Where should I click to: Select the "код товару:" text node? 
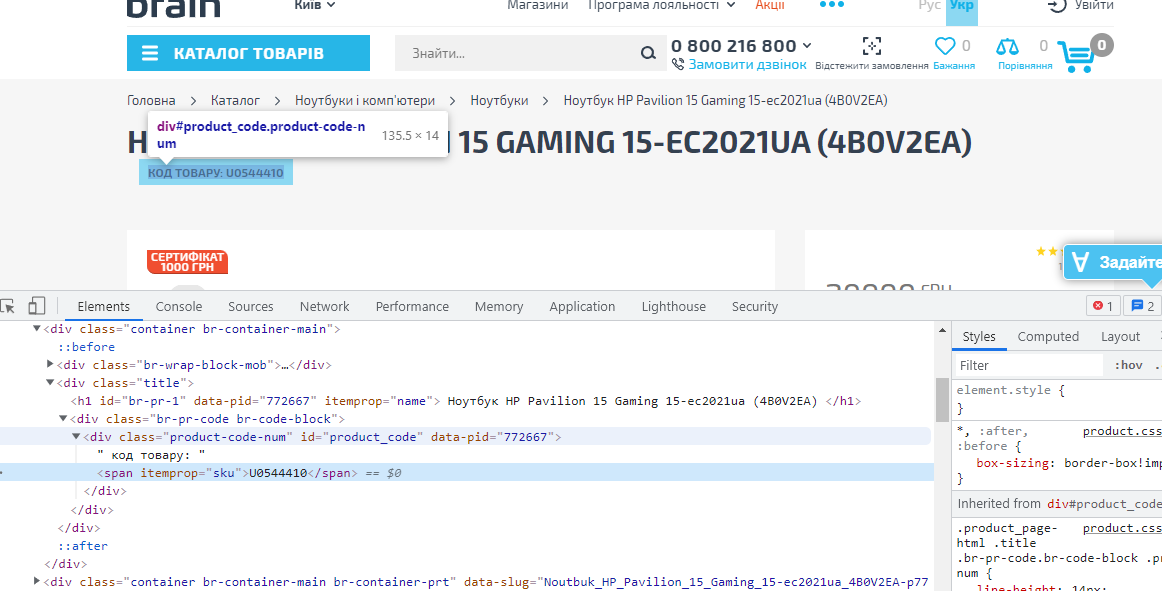(150, 455)
